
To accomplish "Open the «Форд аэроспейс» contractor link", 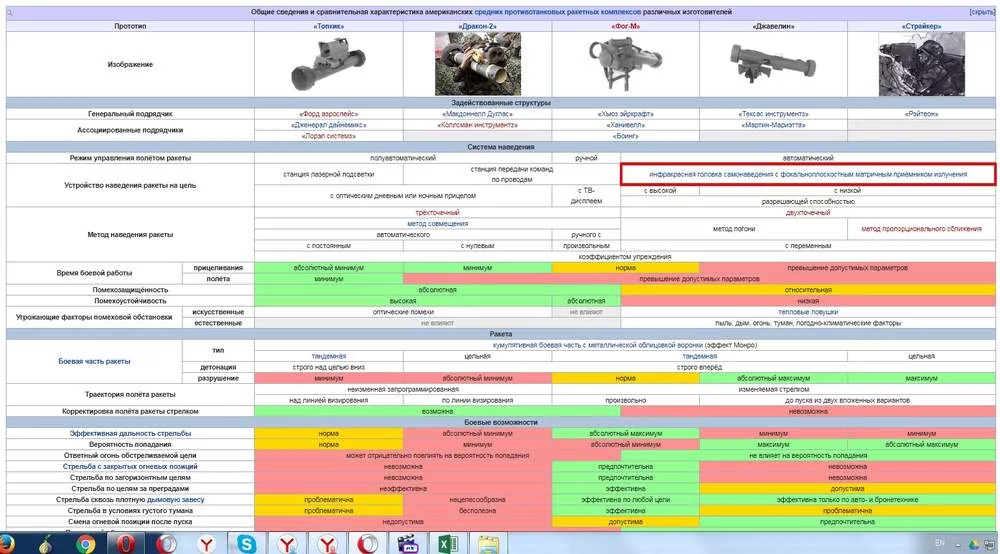I will (328, 114).
